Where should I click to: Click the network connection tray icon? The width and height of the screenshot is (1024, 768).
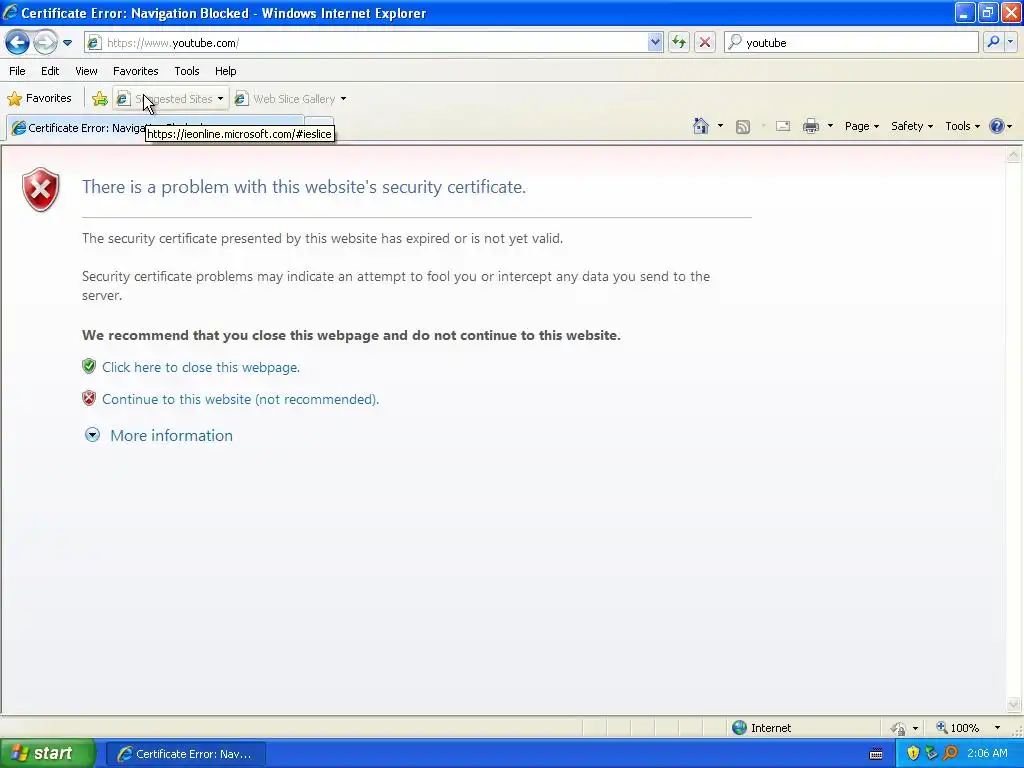[x=931, y=754]
